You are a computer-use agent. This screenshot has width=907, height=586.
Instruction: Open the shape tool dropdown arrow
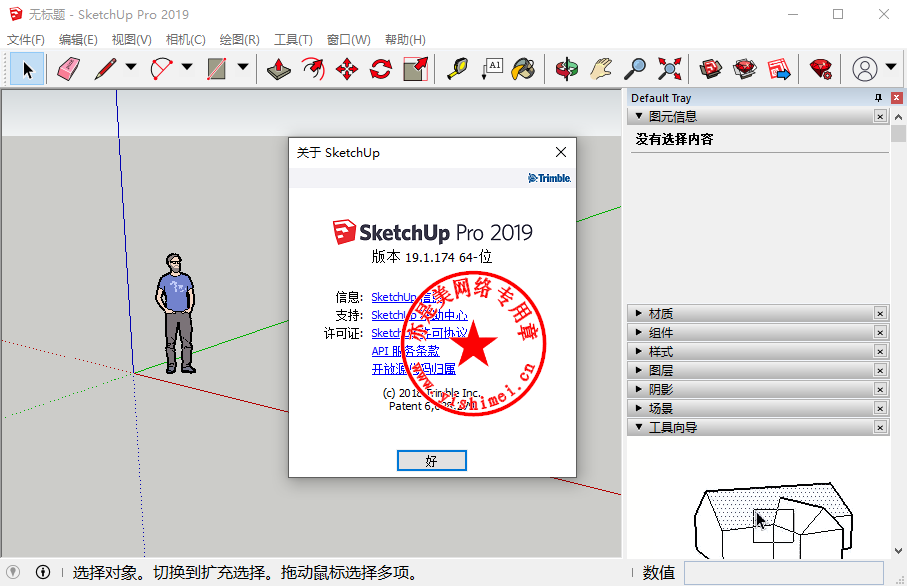click(x=243, y=67)
